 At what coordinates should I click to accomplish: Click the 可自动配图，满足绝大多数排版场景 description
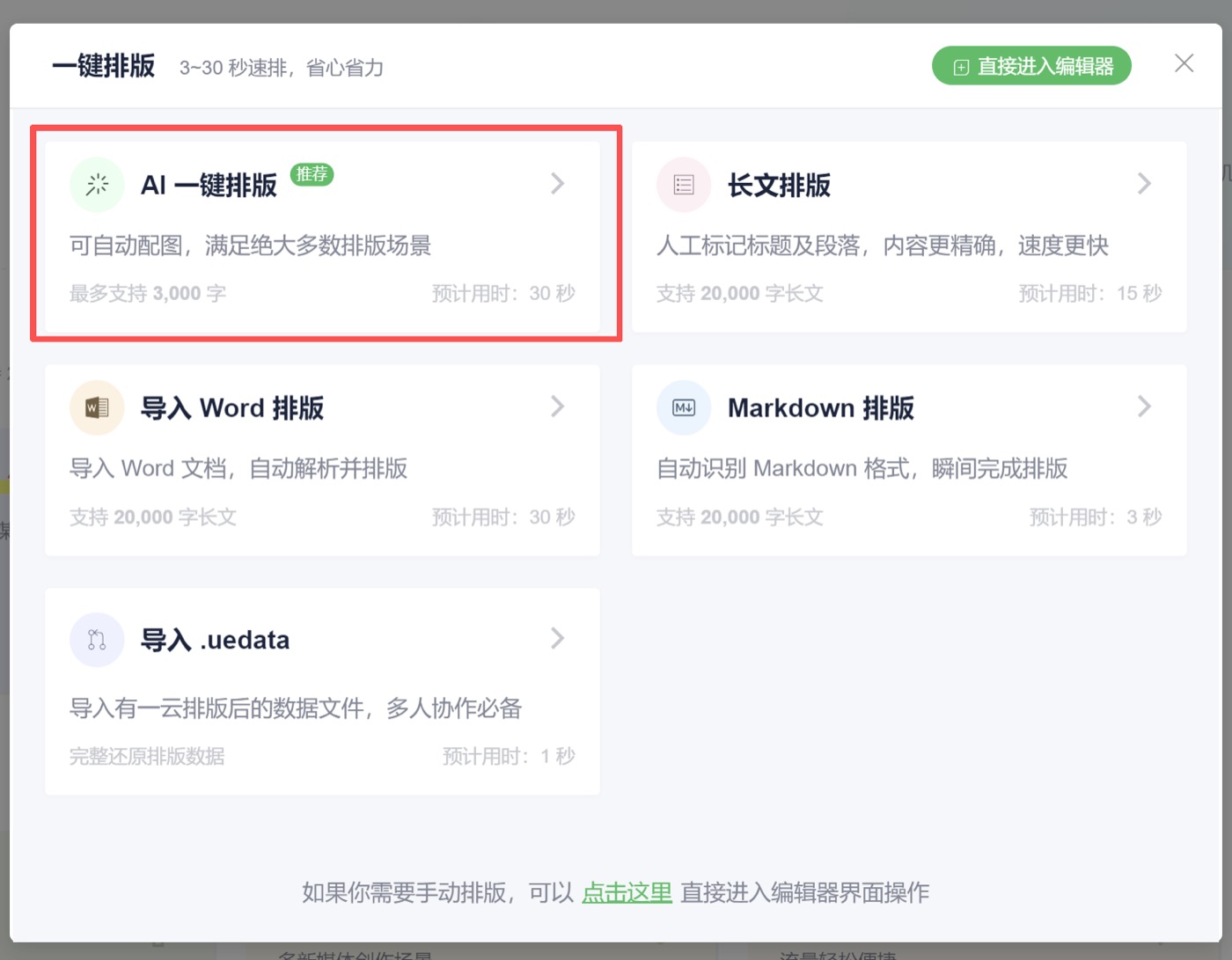point(251,245)
